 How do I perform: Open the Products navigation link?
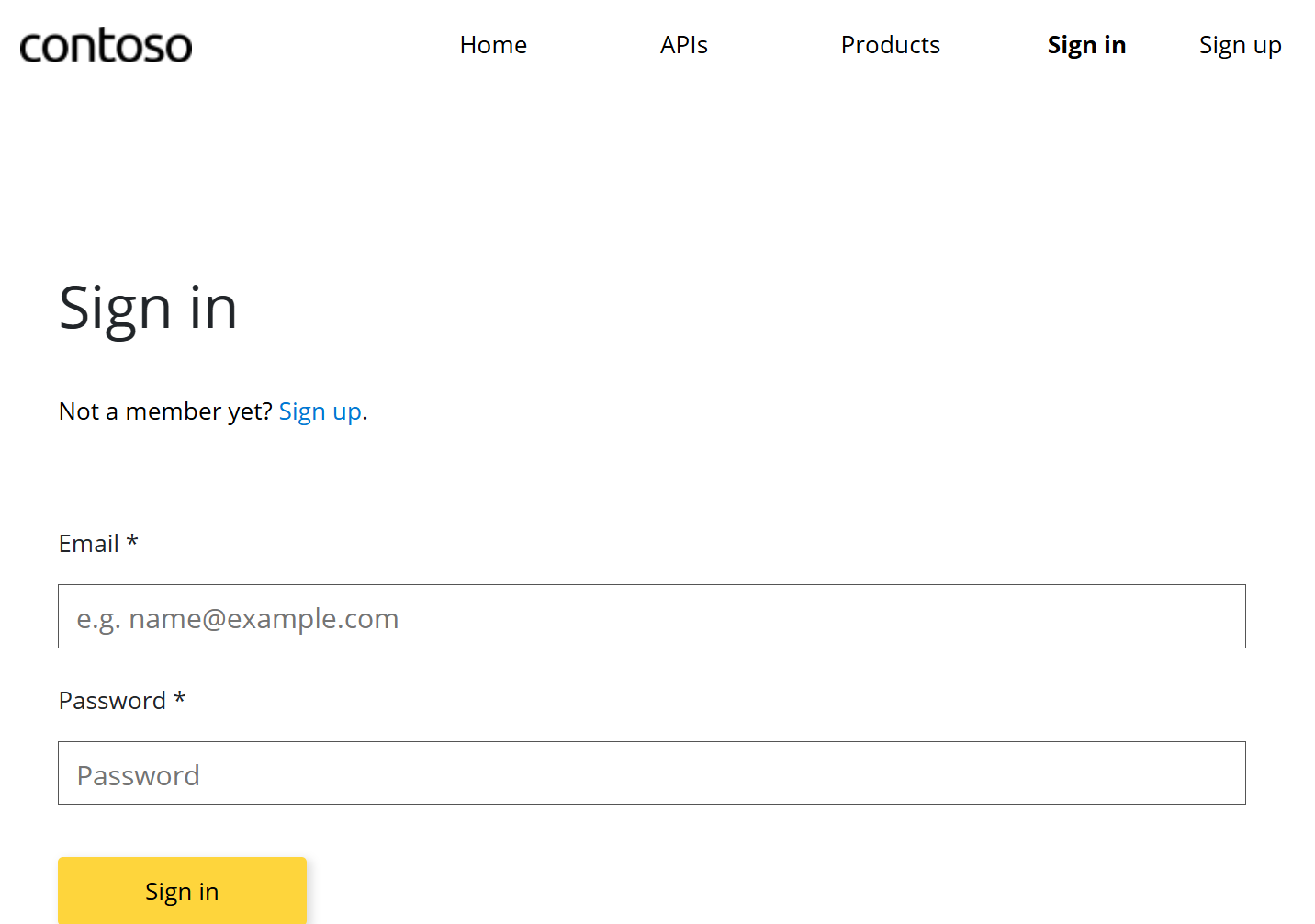[x=890, y=45]
